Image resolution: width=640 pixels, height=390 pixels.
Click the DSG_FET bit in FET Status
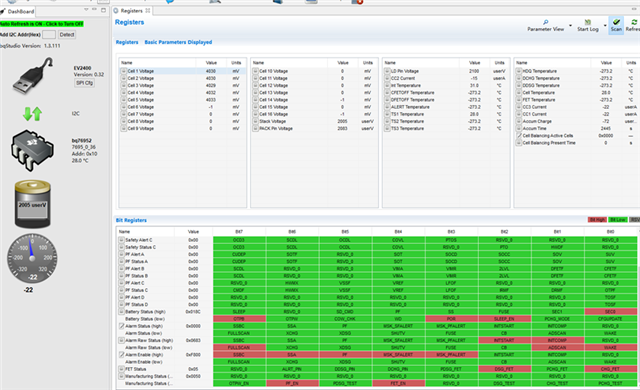[x=504, y=369]
